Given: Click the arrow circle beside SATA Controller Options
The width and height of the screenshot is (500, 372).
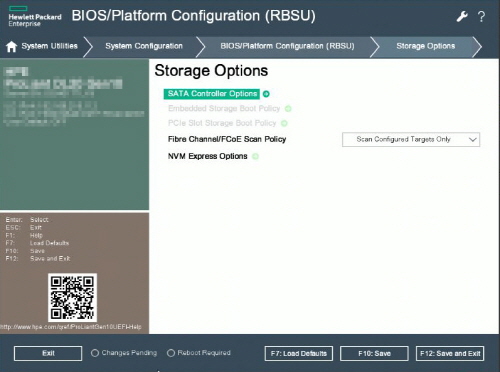Looking at the screenshot, I should [x=266, y=94].
